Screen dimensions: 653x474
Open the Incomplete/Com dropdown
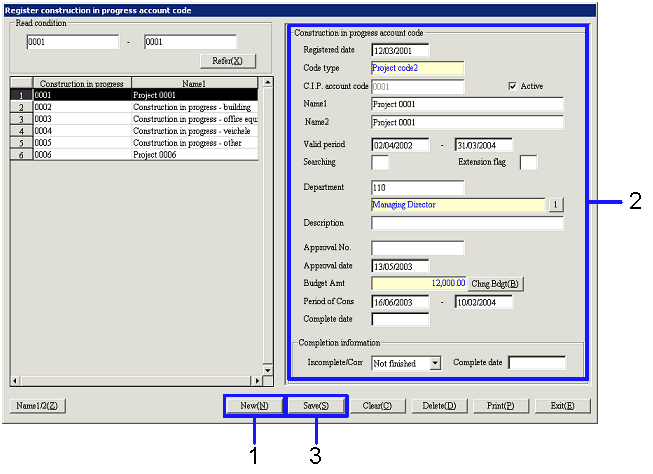point(435,363)
